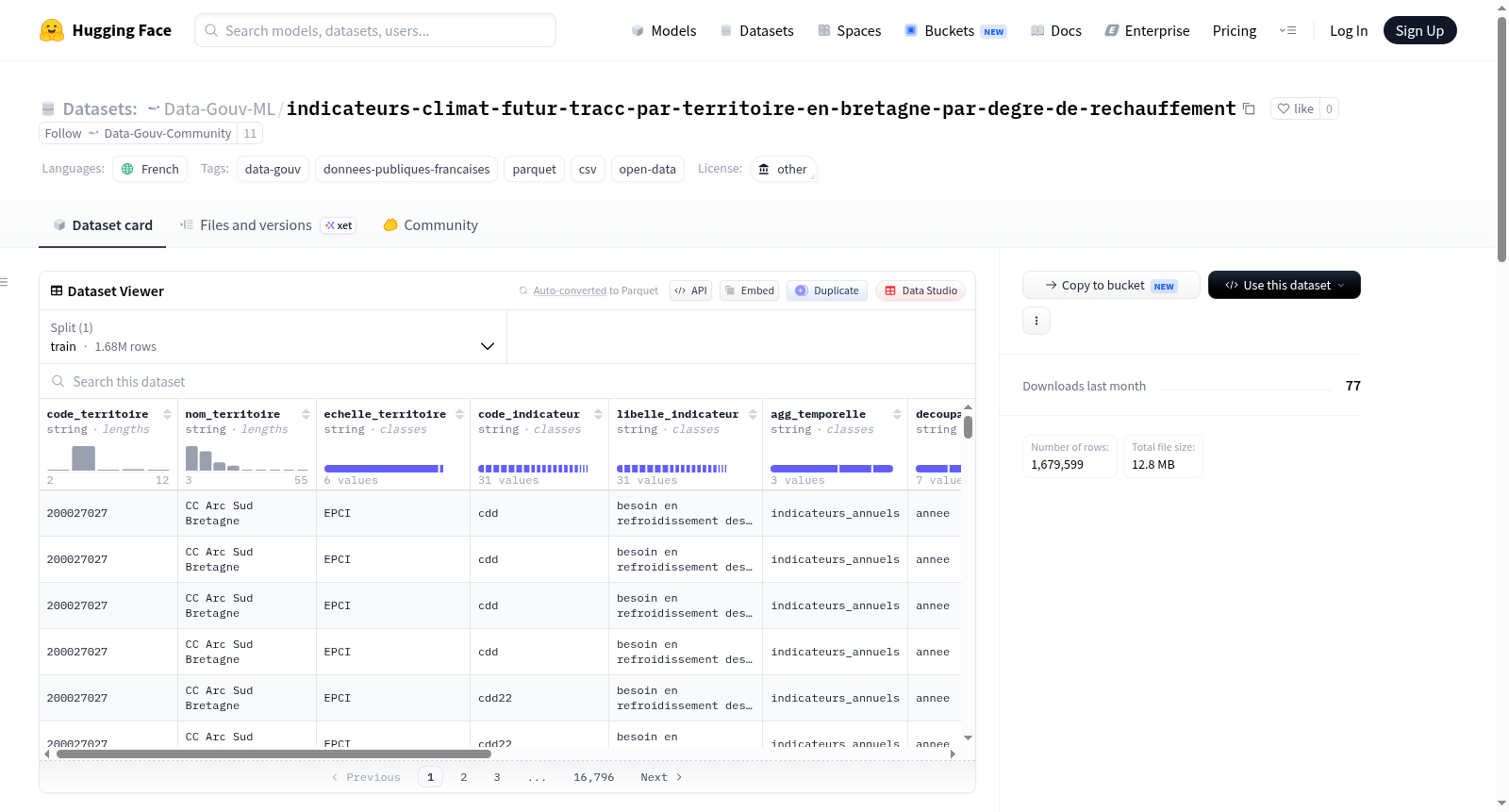Click the license bank icon next to other
The width and height of the screenshot is (1509, 812).
click(764, 169)
